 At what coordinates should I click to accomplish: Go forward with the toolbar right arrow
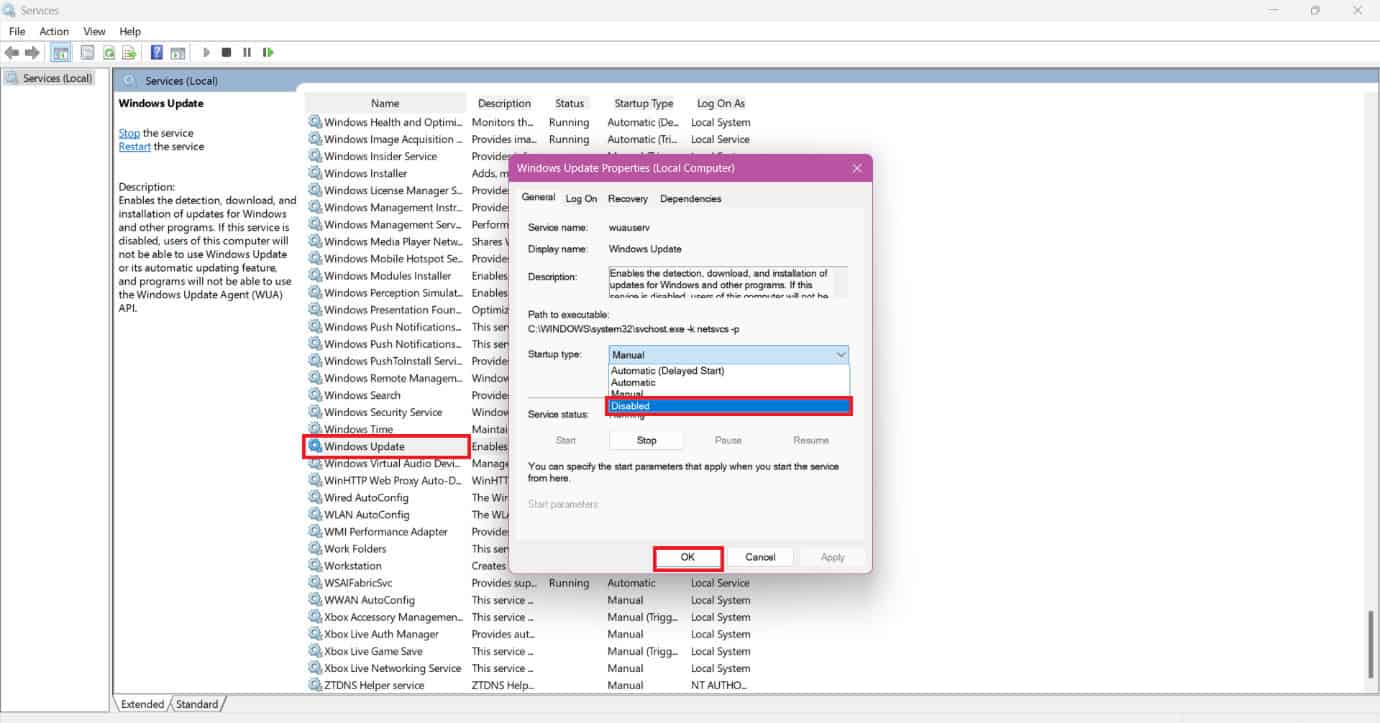coord(33,53)
